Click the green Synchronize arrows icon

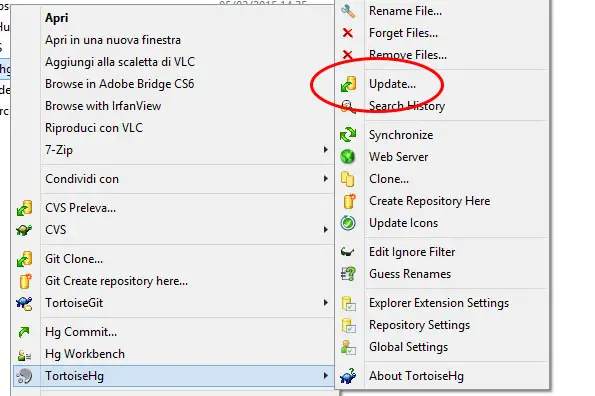[x=348, y=135]
